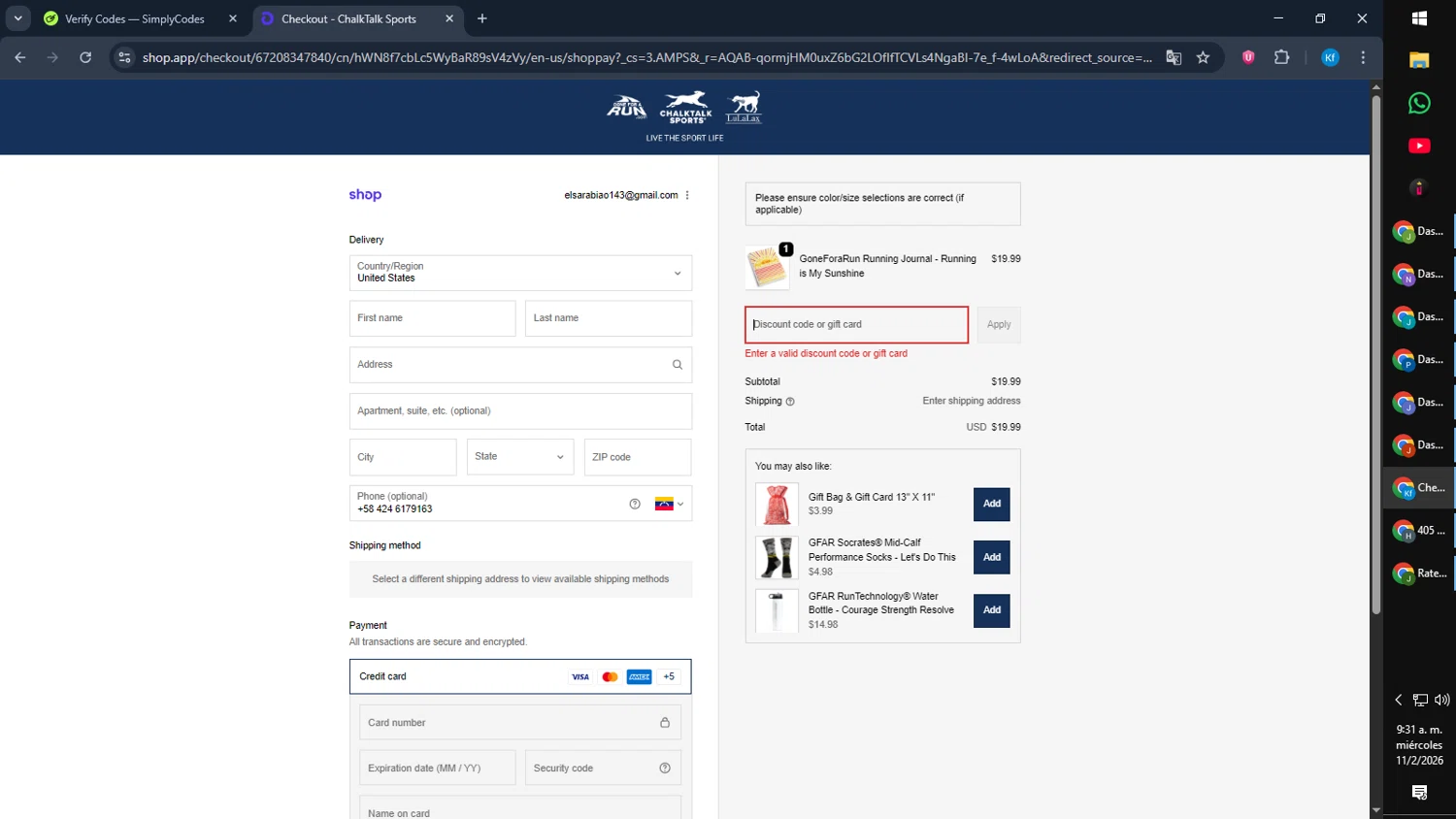Click the card number lock icon

(x=665, y=723)
